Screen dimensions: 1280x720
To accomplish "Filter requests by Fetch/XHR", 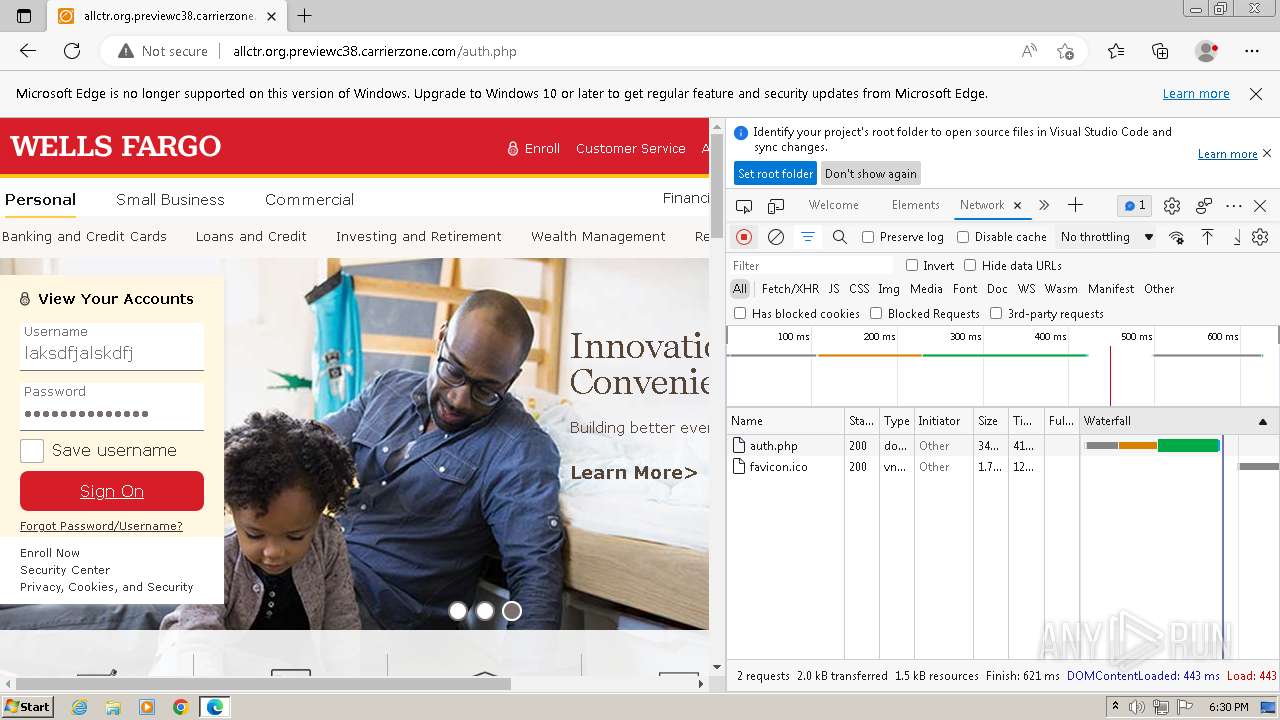I will (790, 289).
